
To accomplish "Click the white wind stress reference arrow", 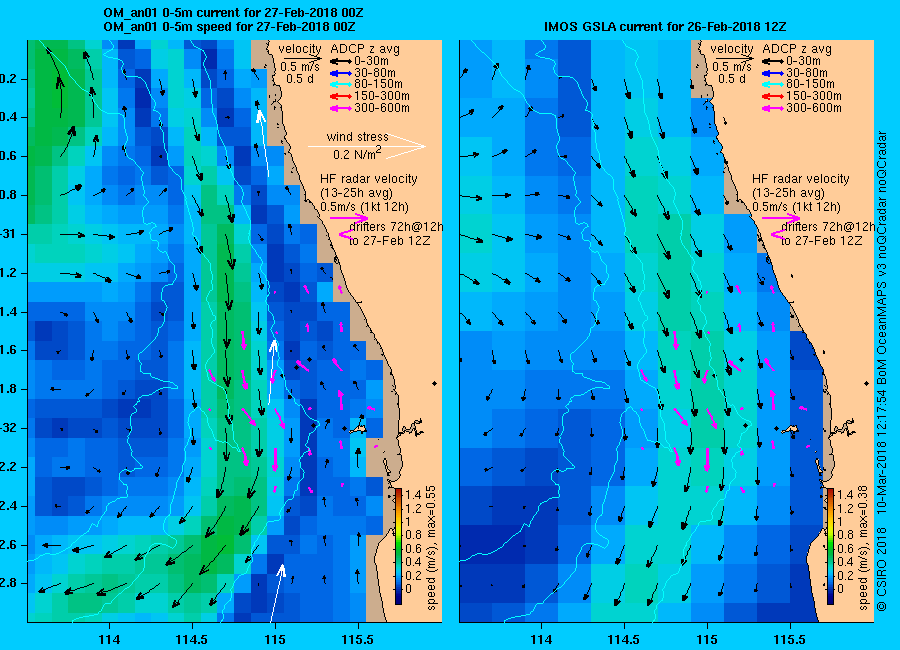I will 367,146.
